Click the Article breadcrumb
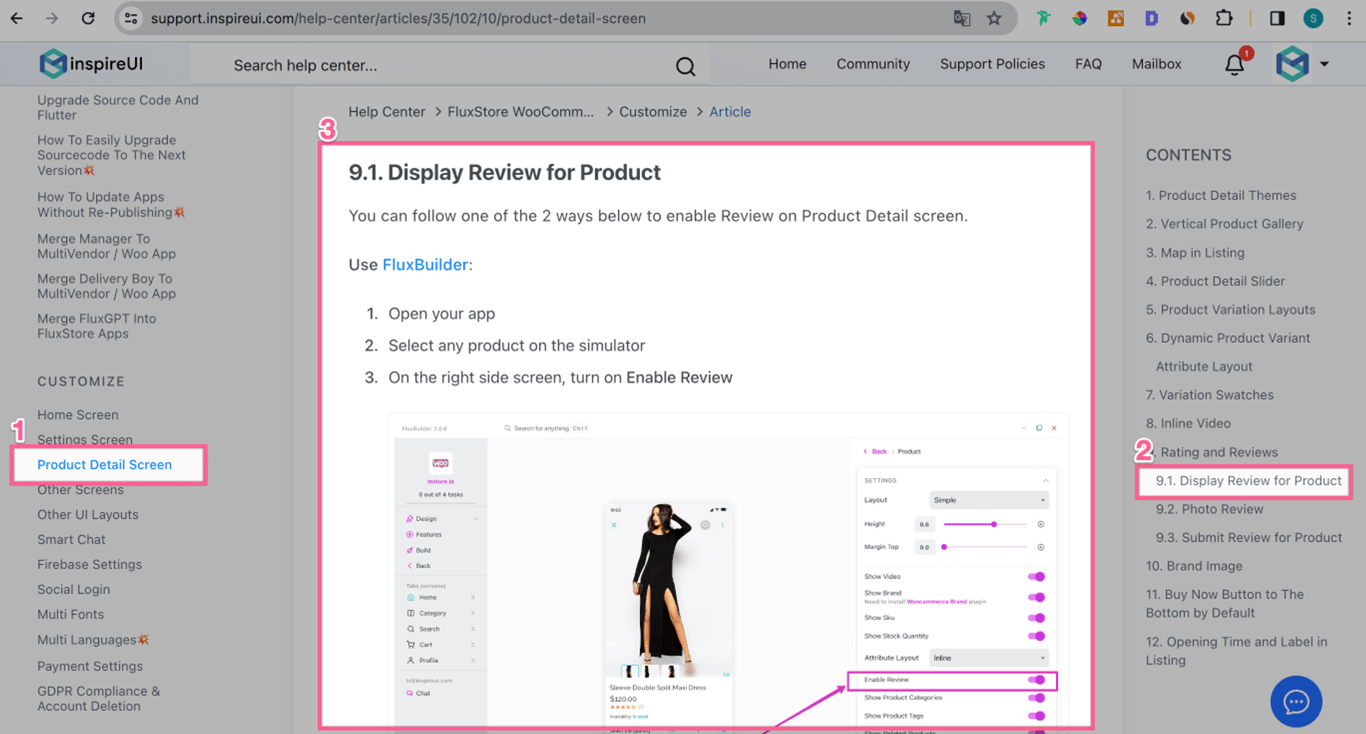 click(730, 112)
